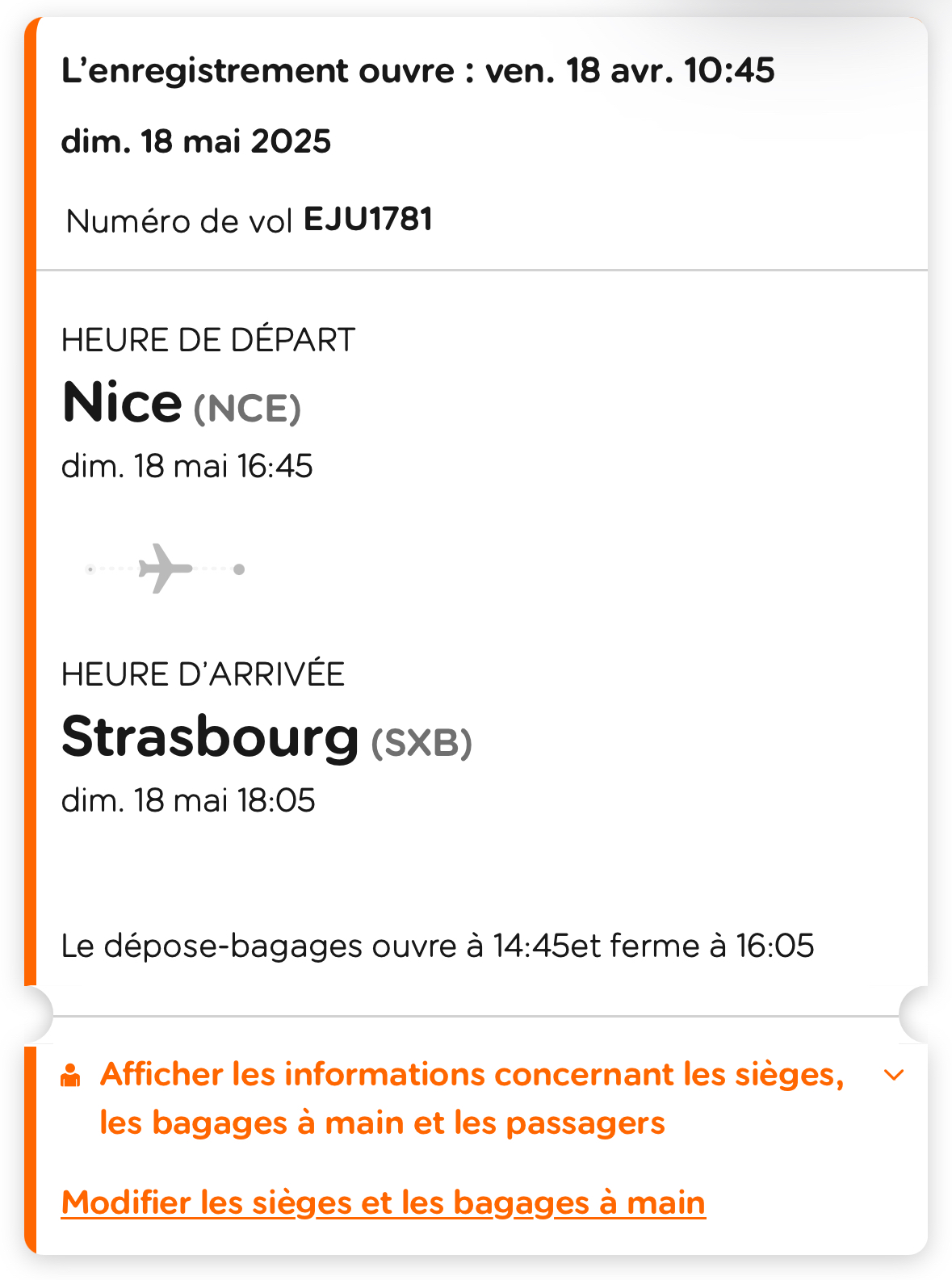Click the (NCE) airport code
952x1280 pixels.
(247, 409)
